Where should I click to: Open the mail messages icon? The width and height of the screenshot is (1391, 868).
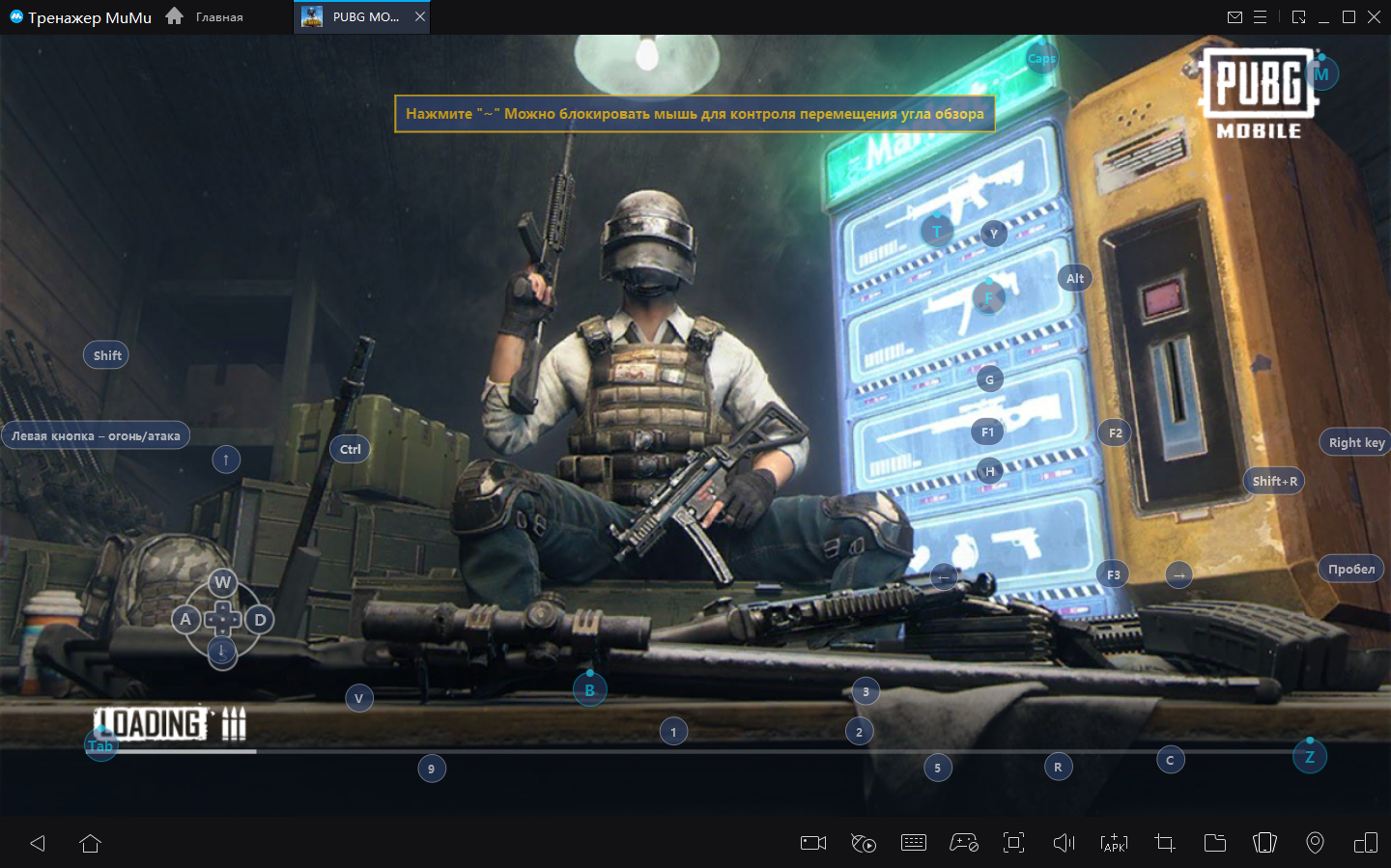1235,17
